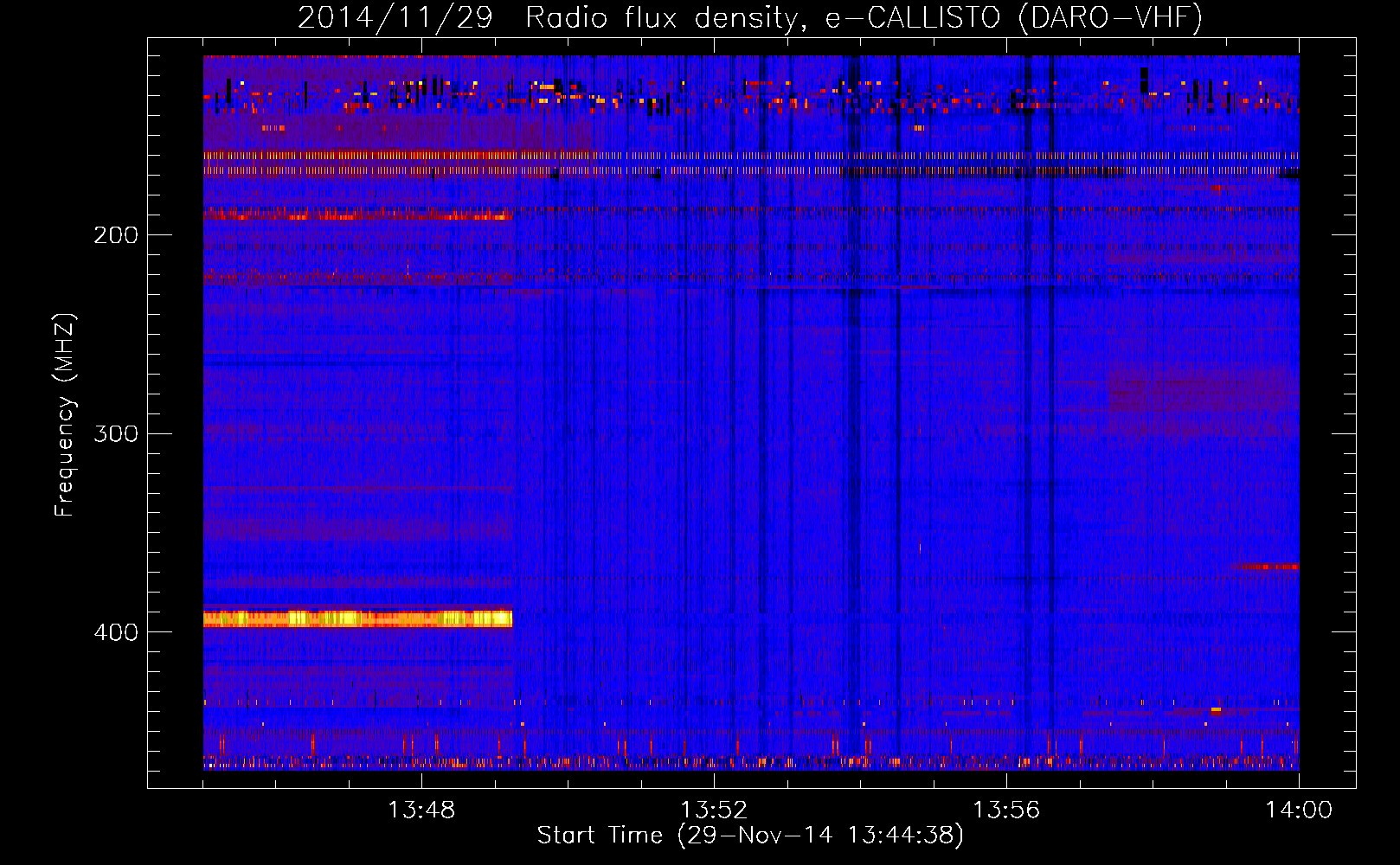1400x865 pixels.
Task: Click the 14:00 time tick label
Action: [1299, 811]
